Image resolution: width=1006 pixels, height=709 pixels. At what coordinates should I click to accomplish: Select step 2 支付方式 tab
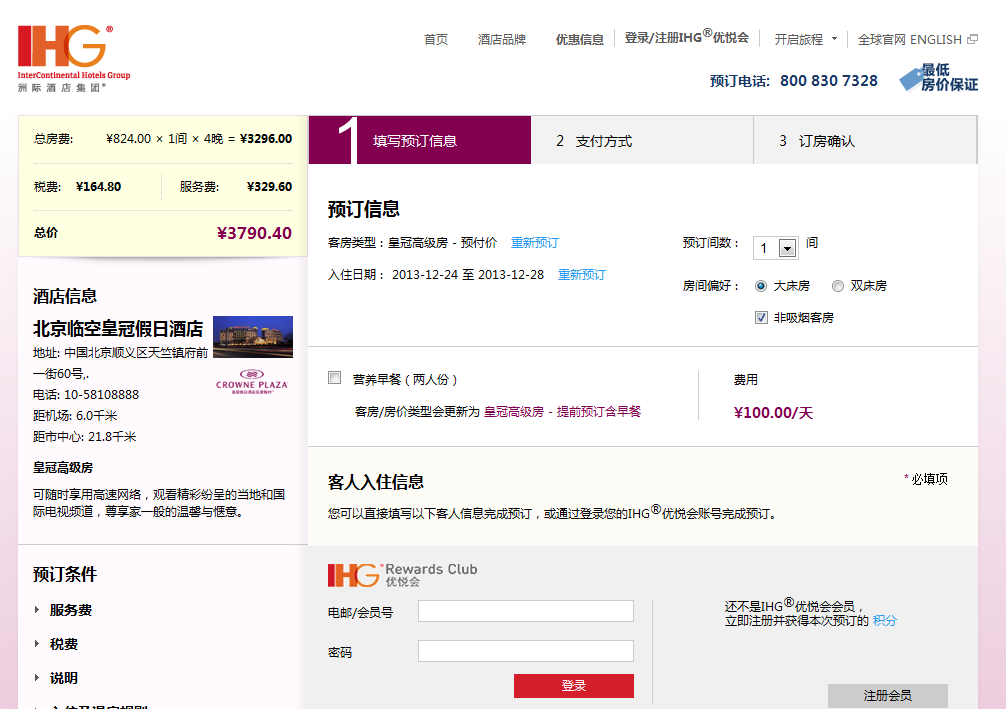click(x=642, y=141)
